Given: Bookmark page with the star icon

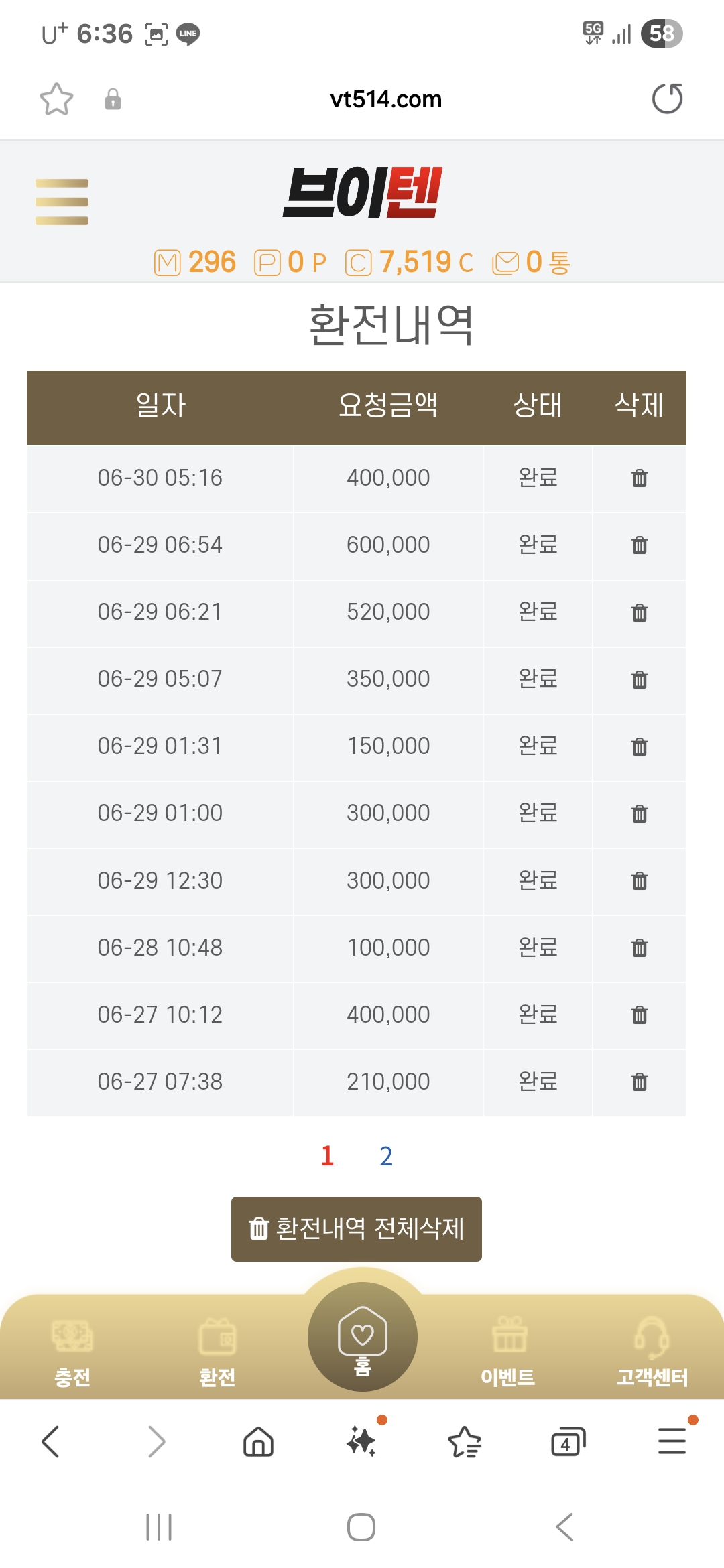Looking at the screenshot, I should click(x=56, y=99).
